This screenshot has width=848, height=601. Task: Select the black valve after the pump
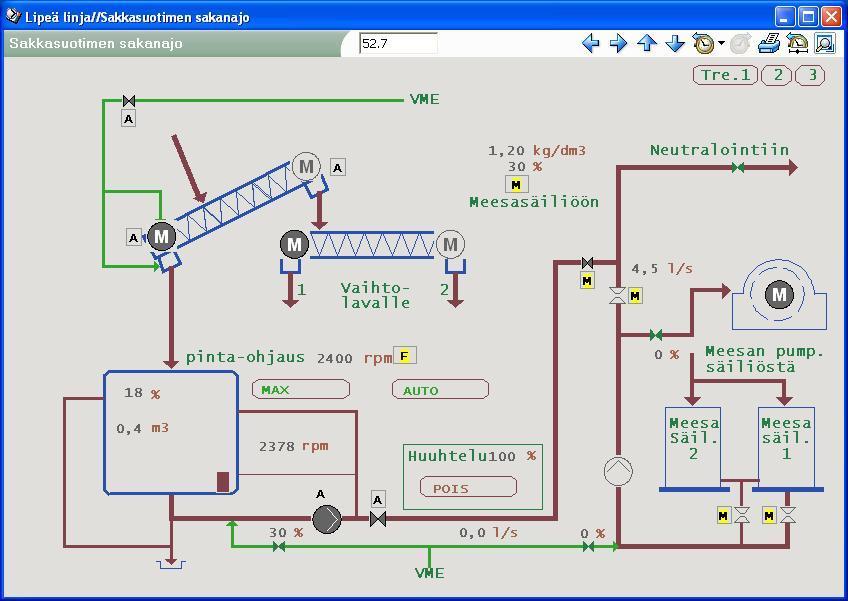click(x=378, y=519)
